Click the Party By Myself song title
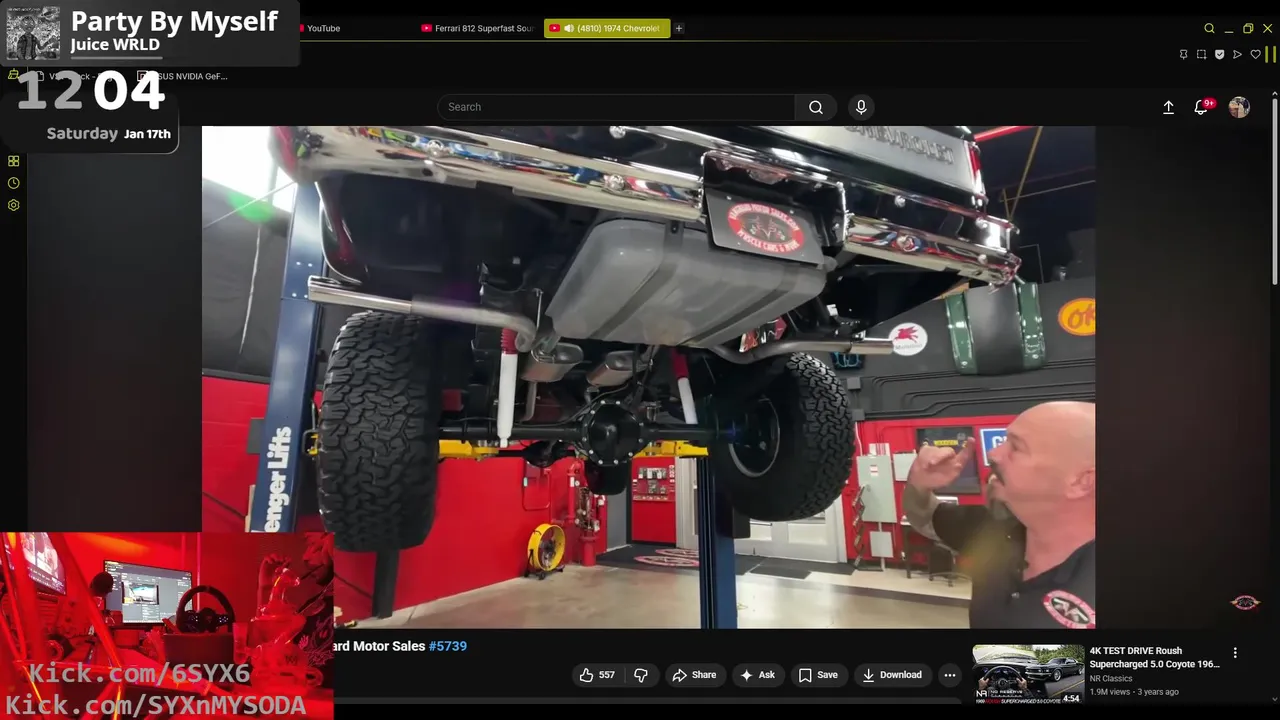The height and width of the screenshot is (720, 1280). 174,21
